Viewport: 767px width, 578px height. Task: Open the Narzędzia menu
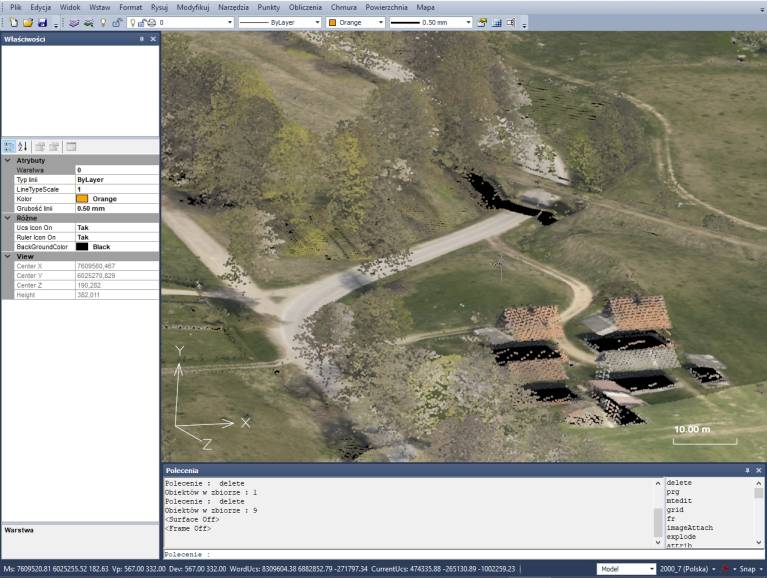coord(233,7)
